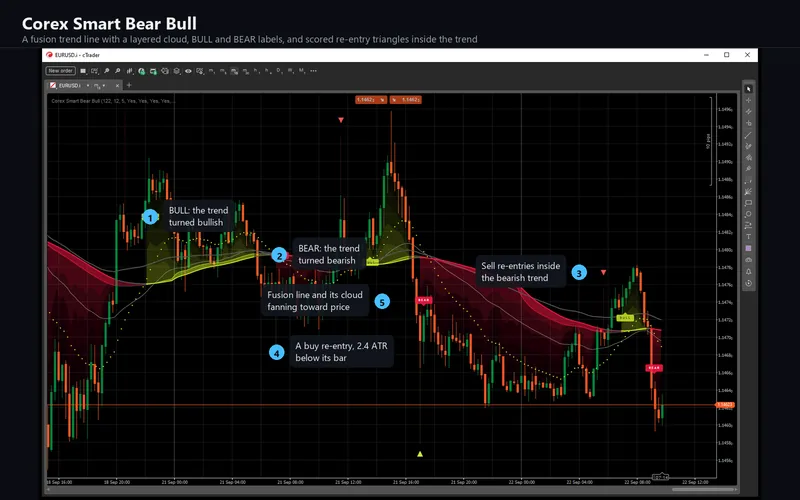Screen dimensions: 800x500
Task: Open the tab timeframe dropdown arrow
Action: 104,85
